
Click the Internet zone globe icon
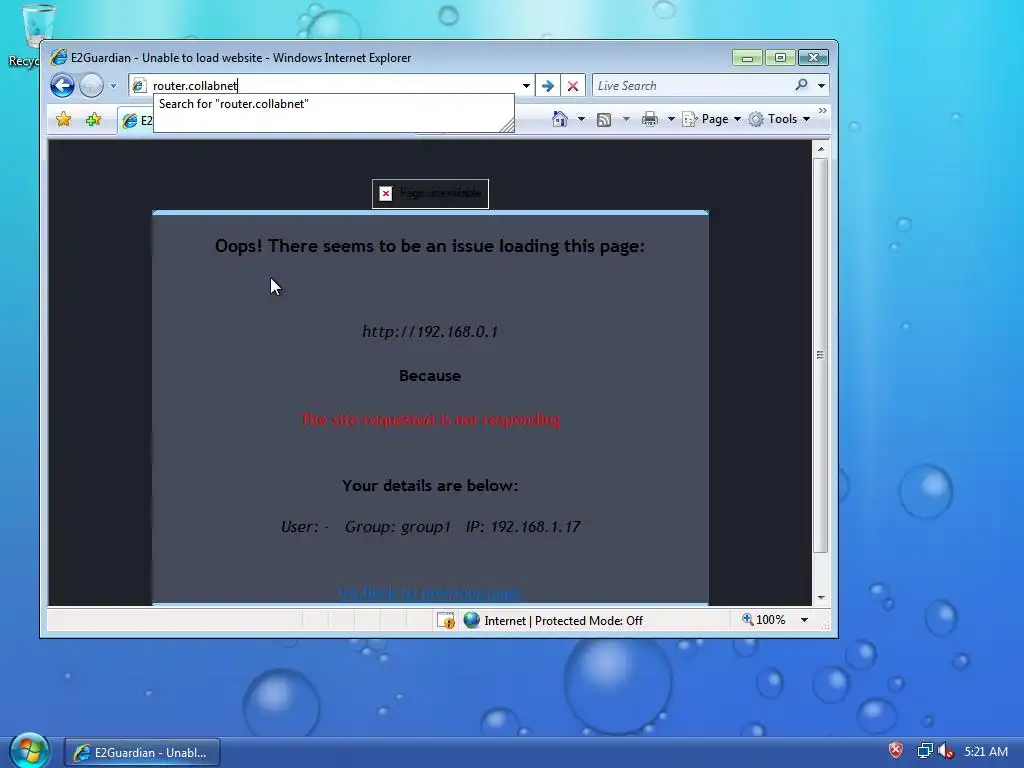pos(472,620)
